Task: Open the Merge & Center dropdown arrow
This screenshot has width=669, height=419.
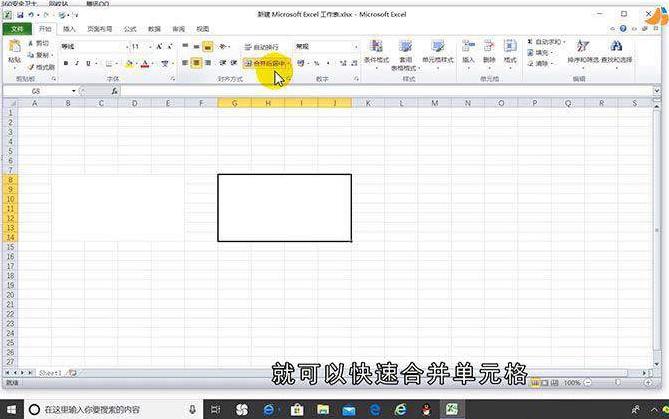Action: (x=288, y=63)
